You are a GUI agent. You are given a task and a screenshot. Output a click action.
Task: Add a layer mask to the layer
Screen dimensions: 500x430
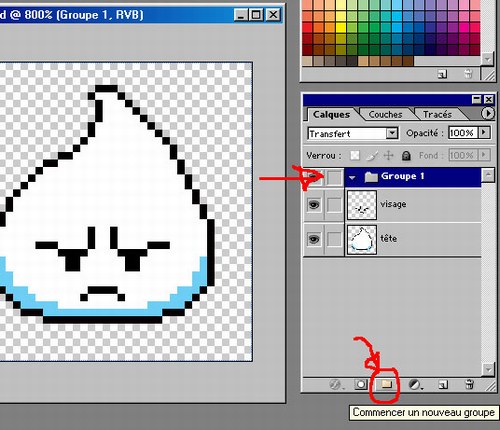(361, 385)
